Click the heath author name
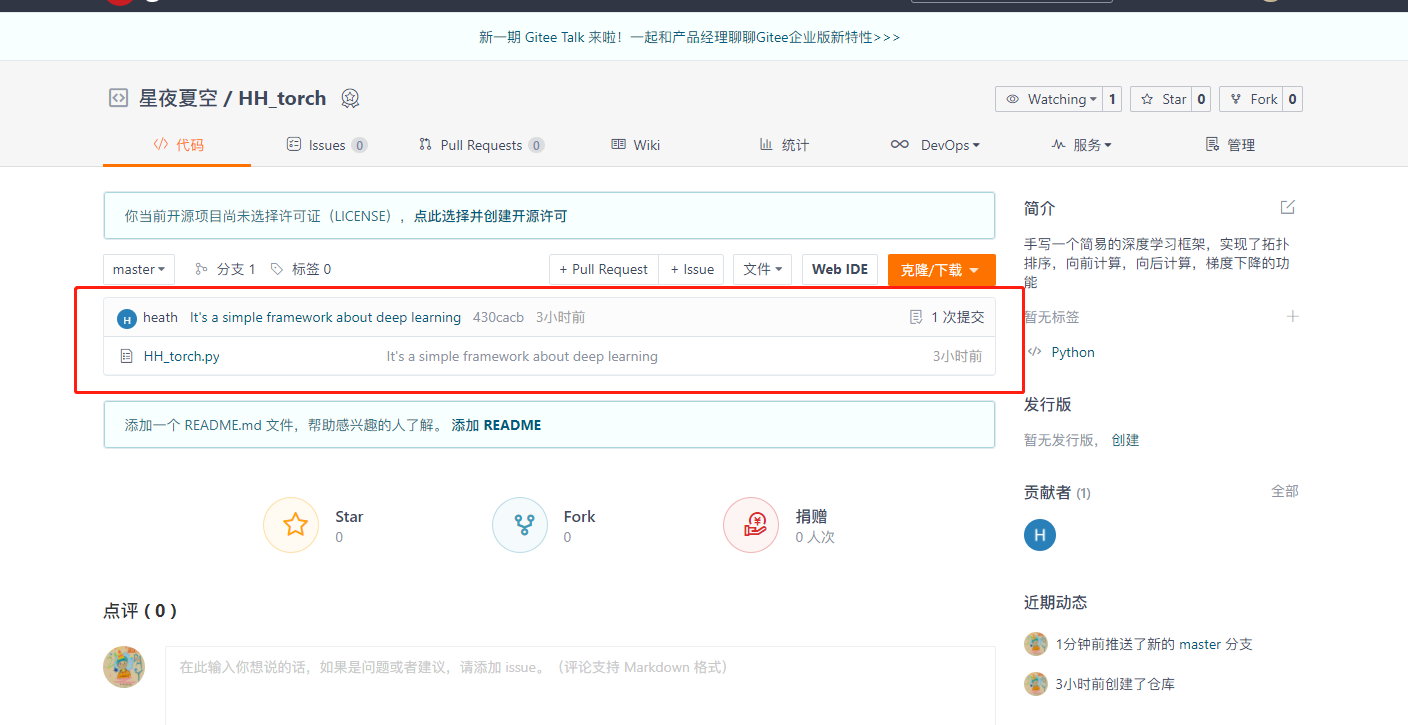This screenshot has width=1408, height=725. click(x=160, y=317)
